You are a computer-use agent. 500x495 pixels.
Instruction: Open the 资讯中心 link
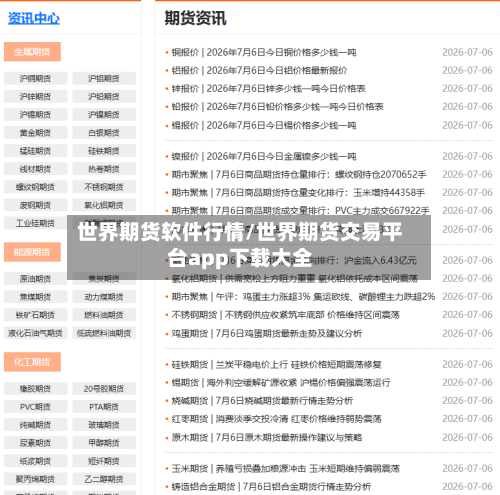34,18
